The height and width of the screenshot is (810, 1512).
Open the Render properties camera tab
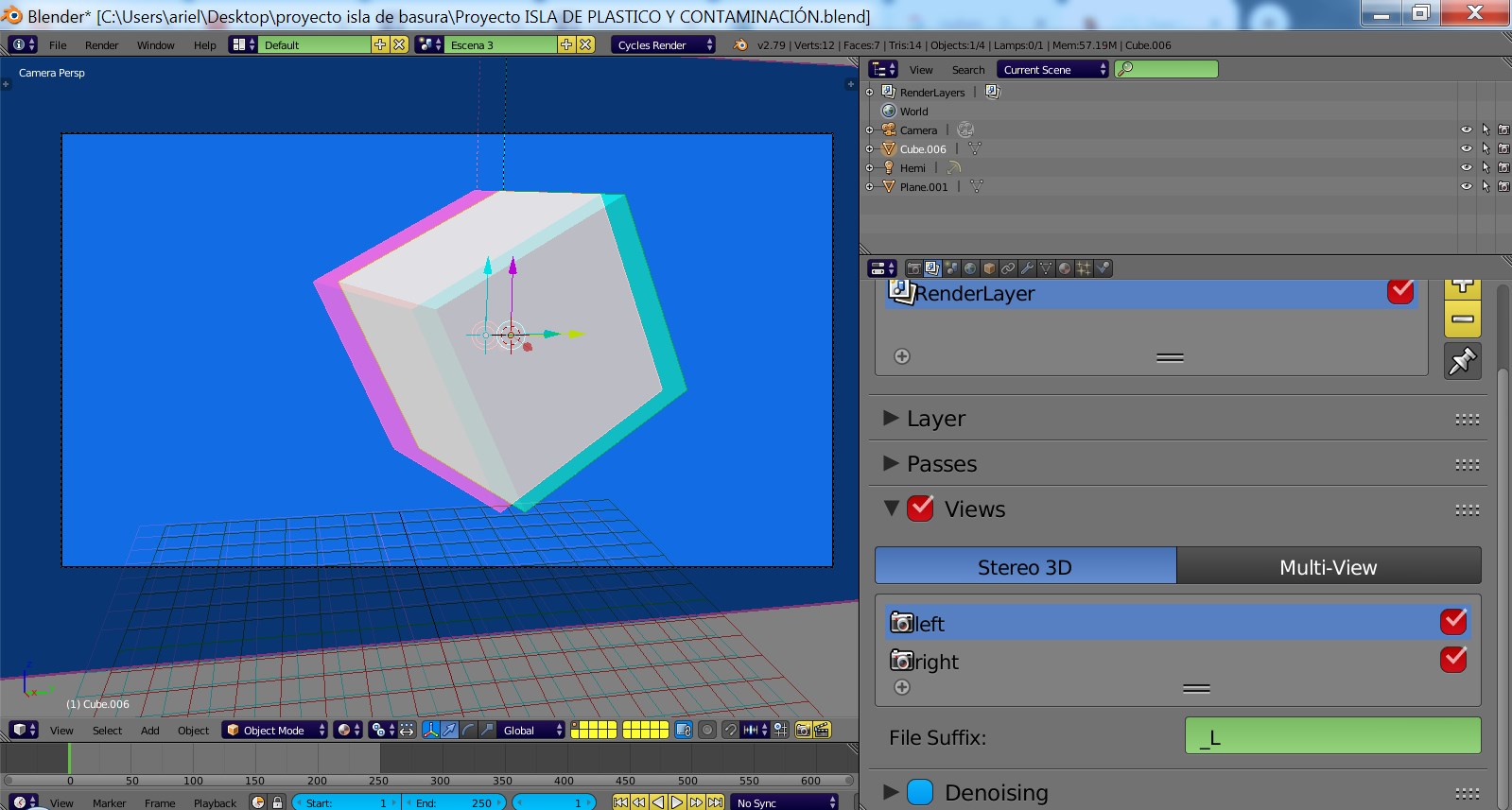pyautogui.click(x=913, y=268)
